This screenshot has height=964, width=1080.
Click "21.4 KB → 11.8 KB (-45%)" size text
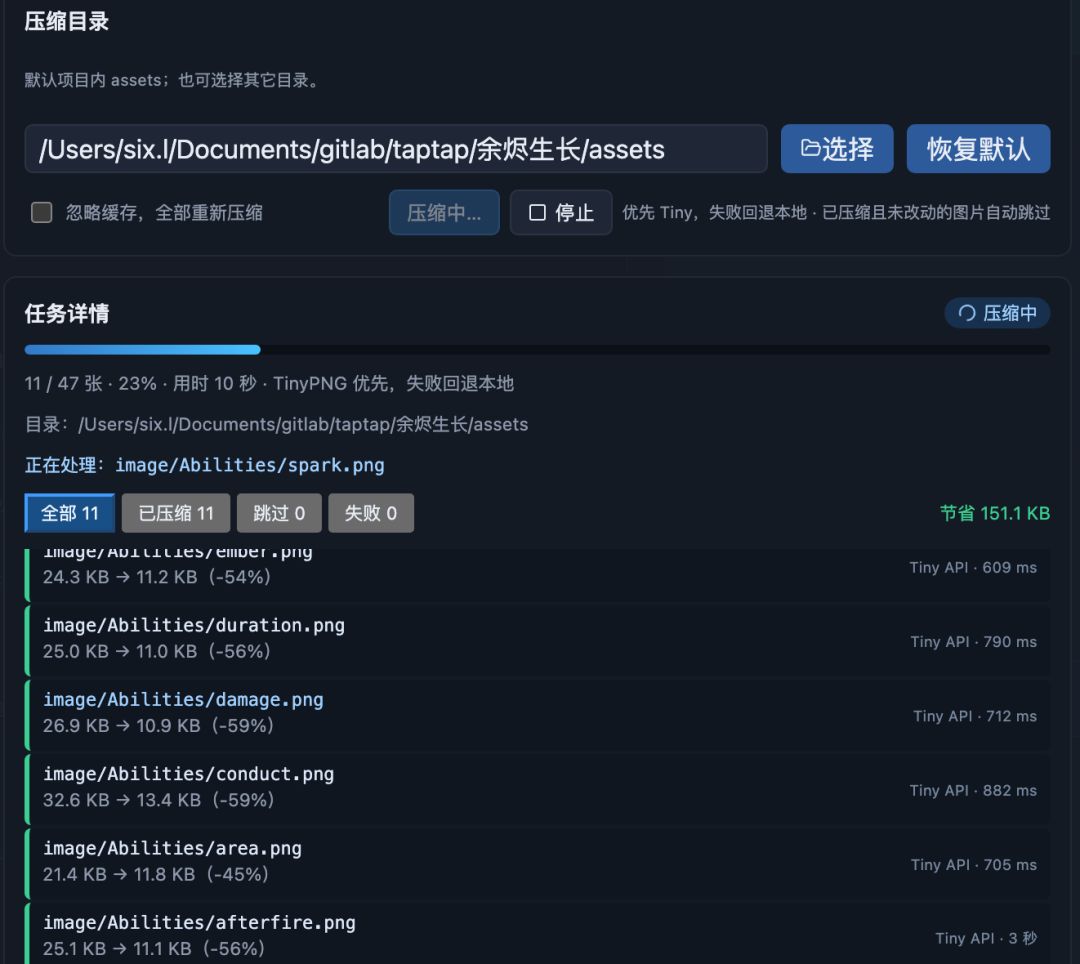156,874
